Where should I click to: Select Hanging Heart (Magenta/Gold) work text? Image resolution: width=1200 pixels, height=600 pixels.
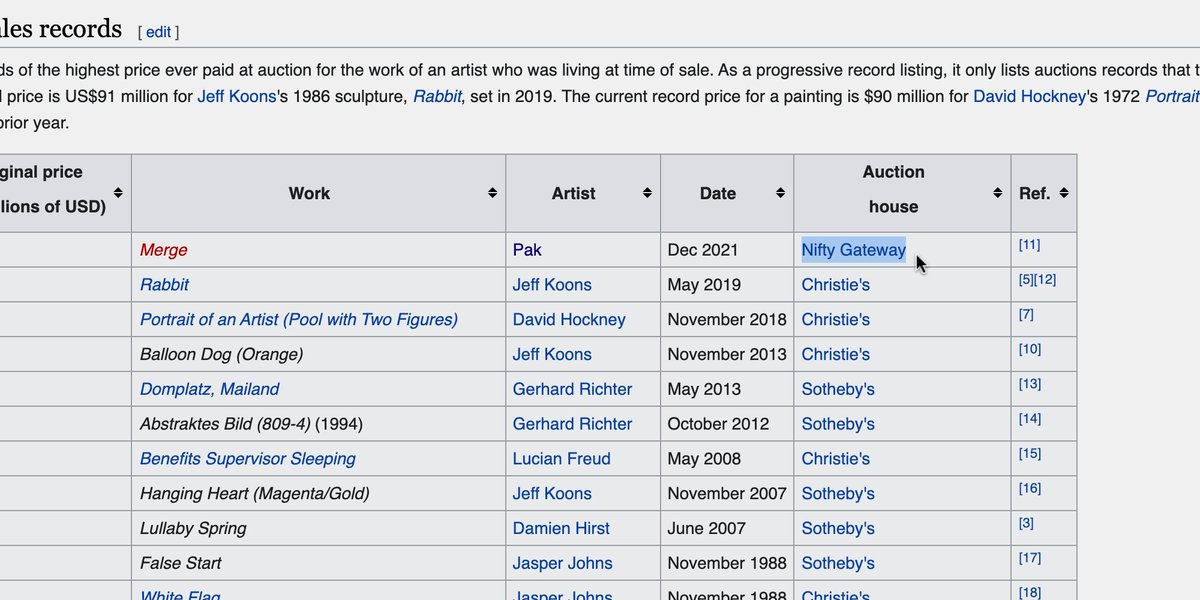click(x=254, y=494)
